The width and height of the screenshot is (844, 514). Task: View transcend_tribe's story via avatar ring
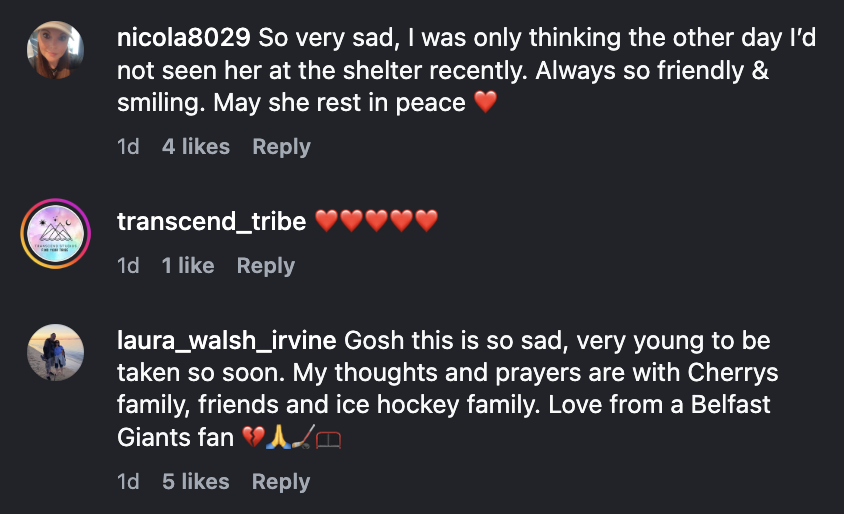[55, 235]
